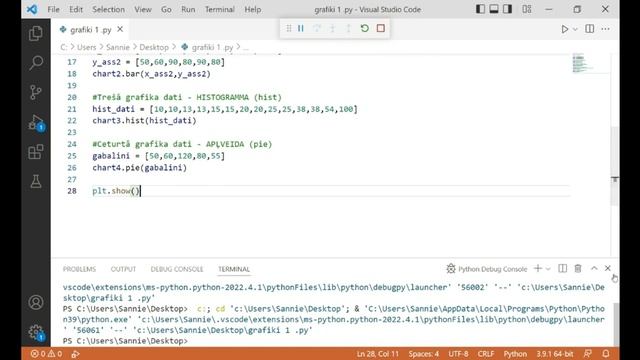Click the debug Step Into button

(x=333, y=28)
